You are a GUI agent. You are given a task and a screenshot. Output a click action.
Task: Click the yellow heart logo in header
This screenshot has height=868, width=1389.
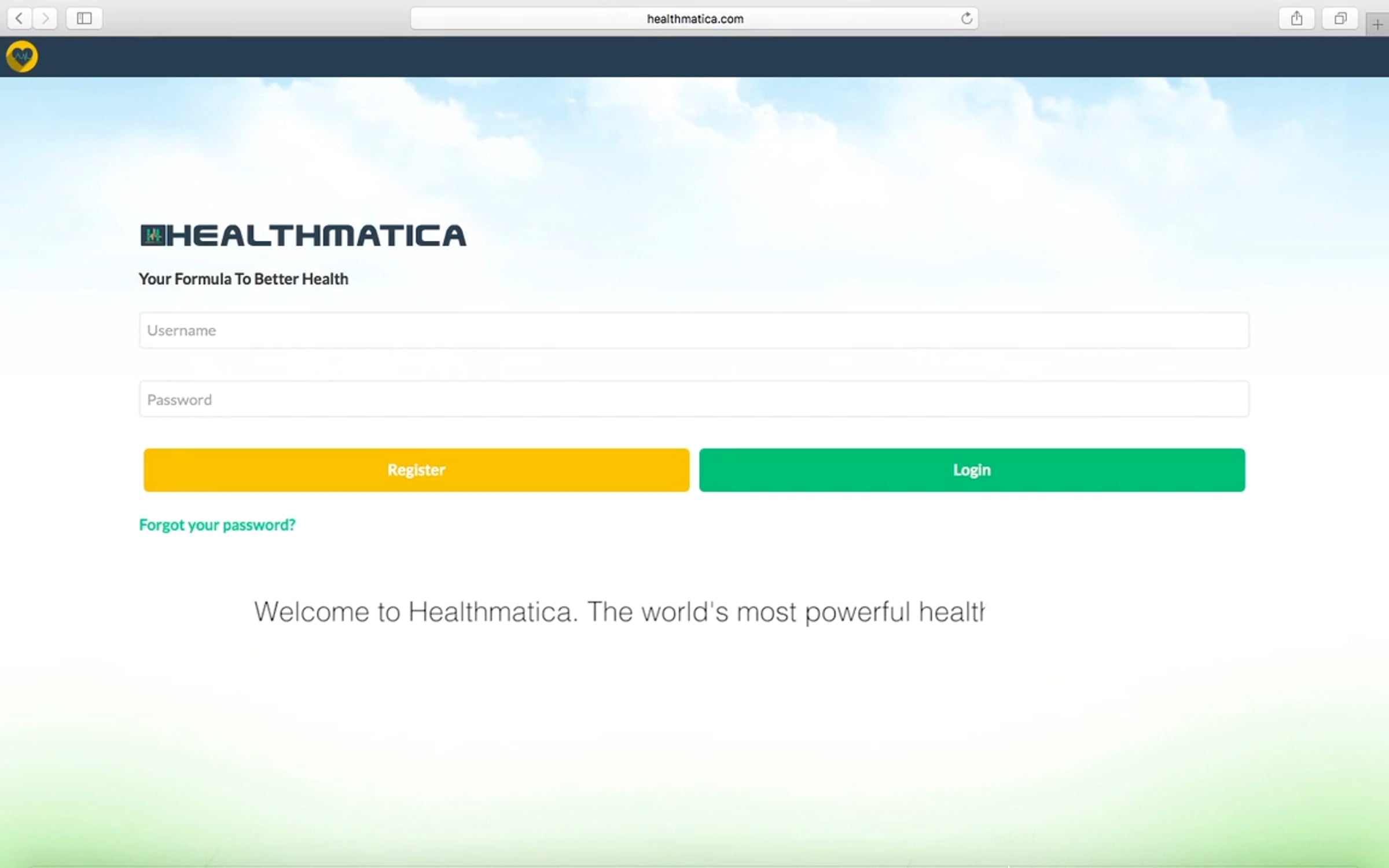[22, 57]
